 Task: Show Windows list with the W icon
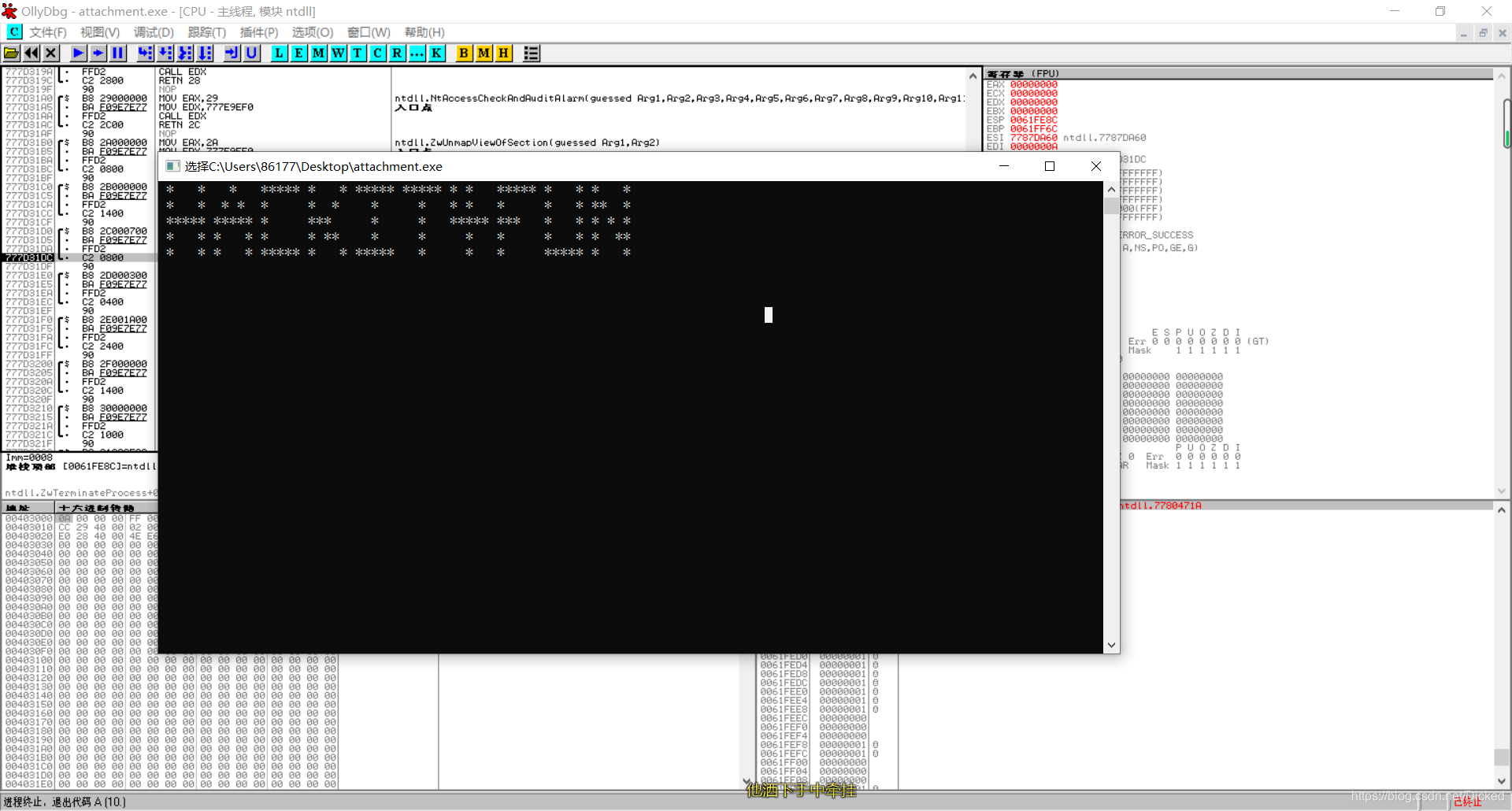point(338,53)
